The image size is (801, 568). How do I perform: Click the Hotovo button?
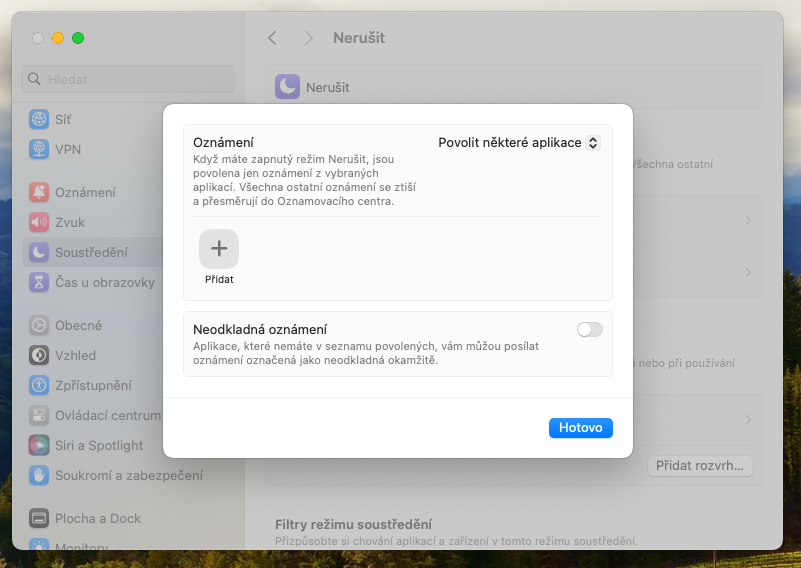pyautogui.click(x=580, y=427)
